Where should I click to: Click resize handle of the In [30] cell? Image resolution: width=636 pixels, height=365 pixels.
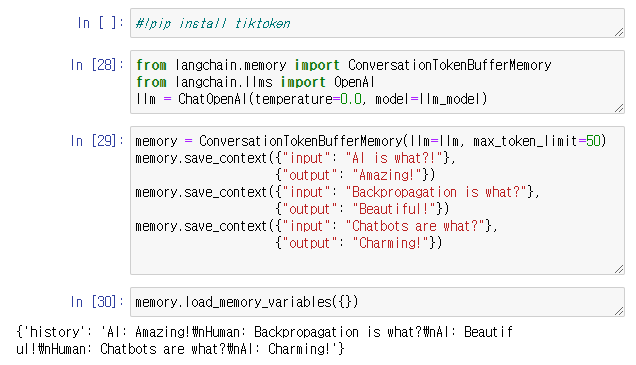point(619,311)
